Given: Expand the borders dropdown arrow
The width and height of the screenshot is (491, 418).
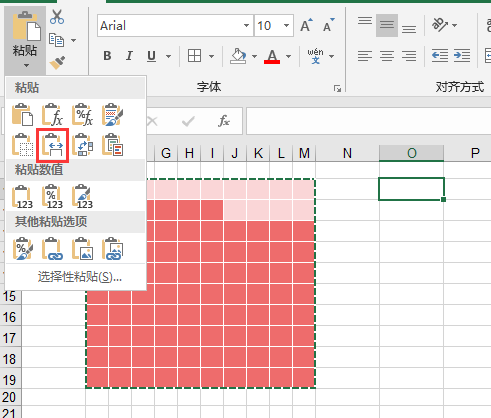Looking at the screenshot, I should coord(211,56).
